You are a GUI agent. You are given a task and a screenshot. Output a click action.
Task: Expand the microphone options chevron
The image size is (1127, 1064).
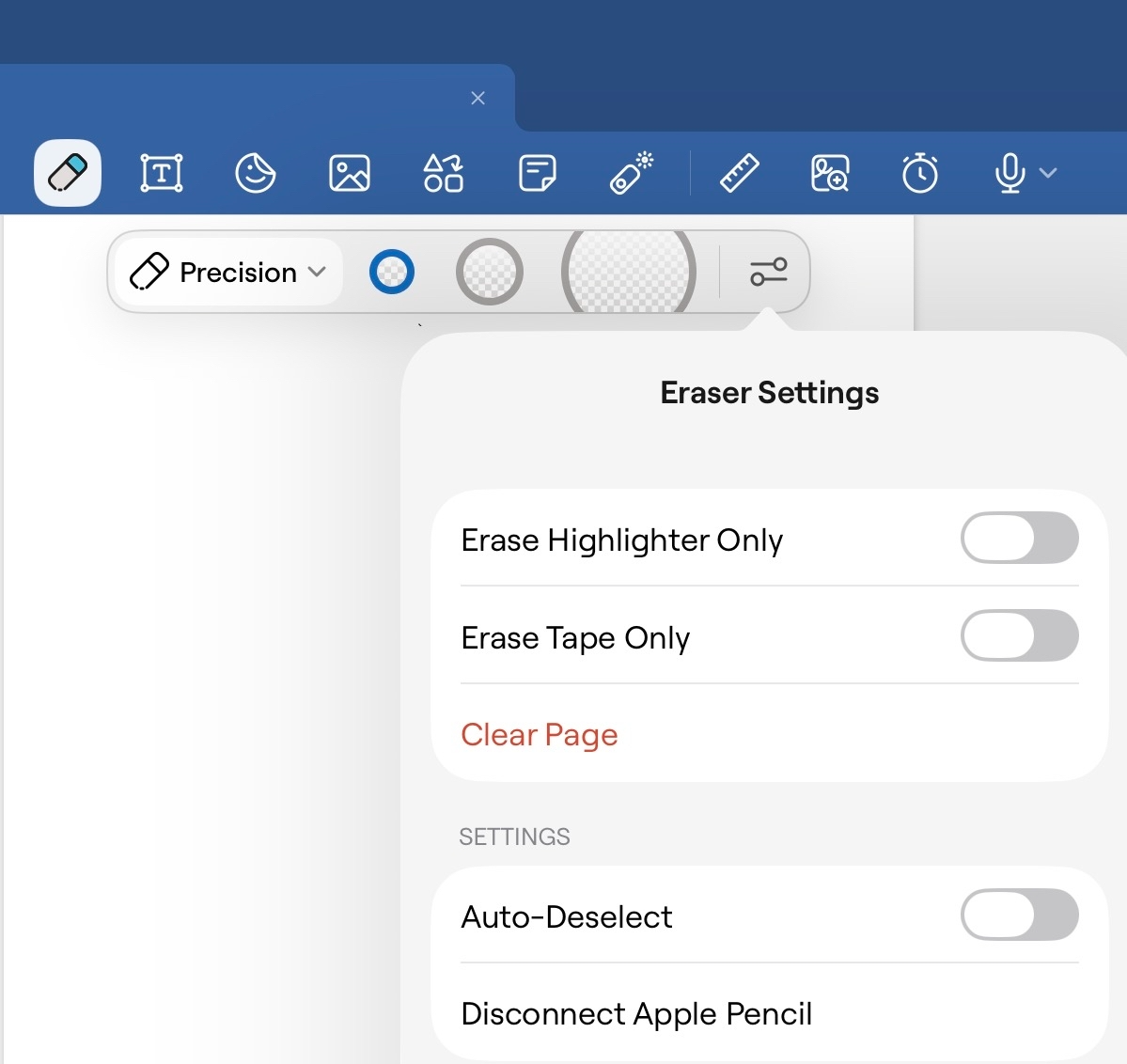tap(1049, 173)
